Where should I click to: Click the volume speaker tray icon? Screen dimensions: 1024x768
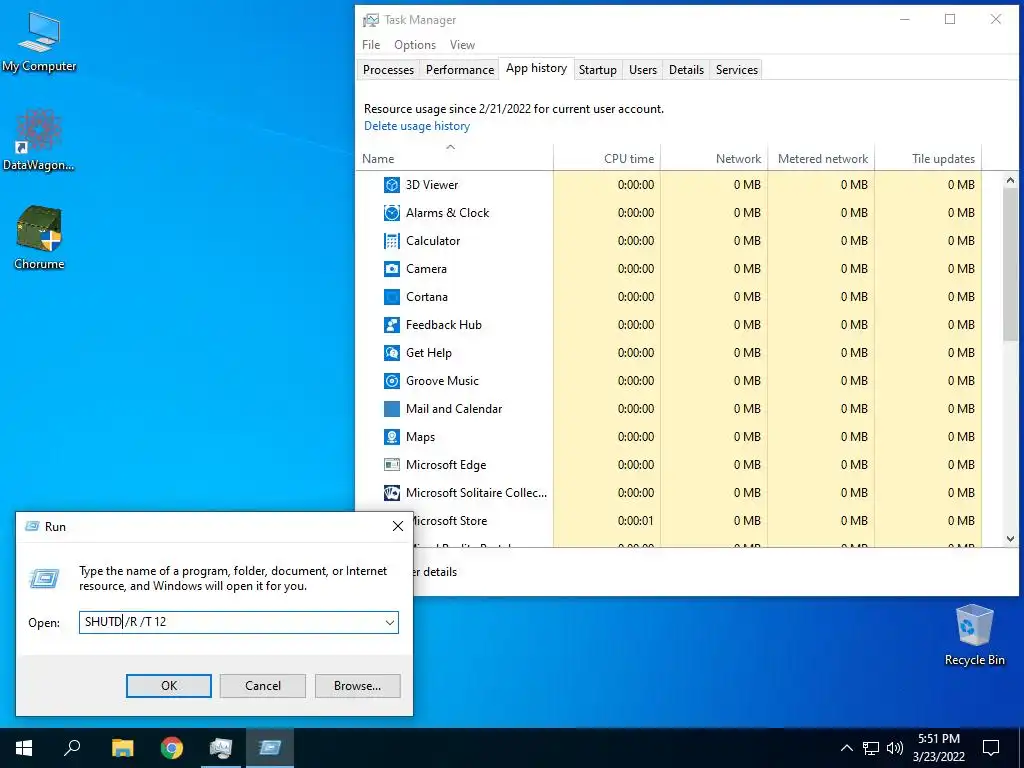click(x=895, y=748)
